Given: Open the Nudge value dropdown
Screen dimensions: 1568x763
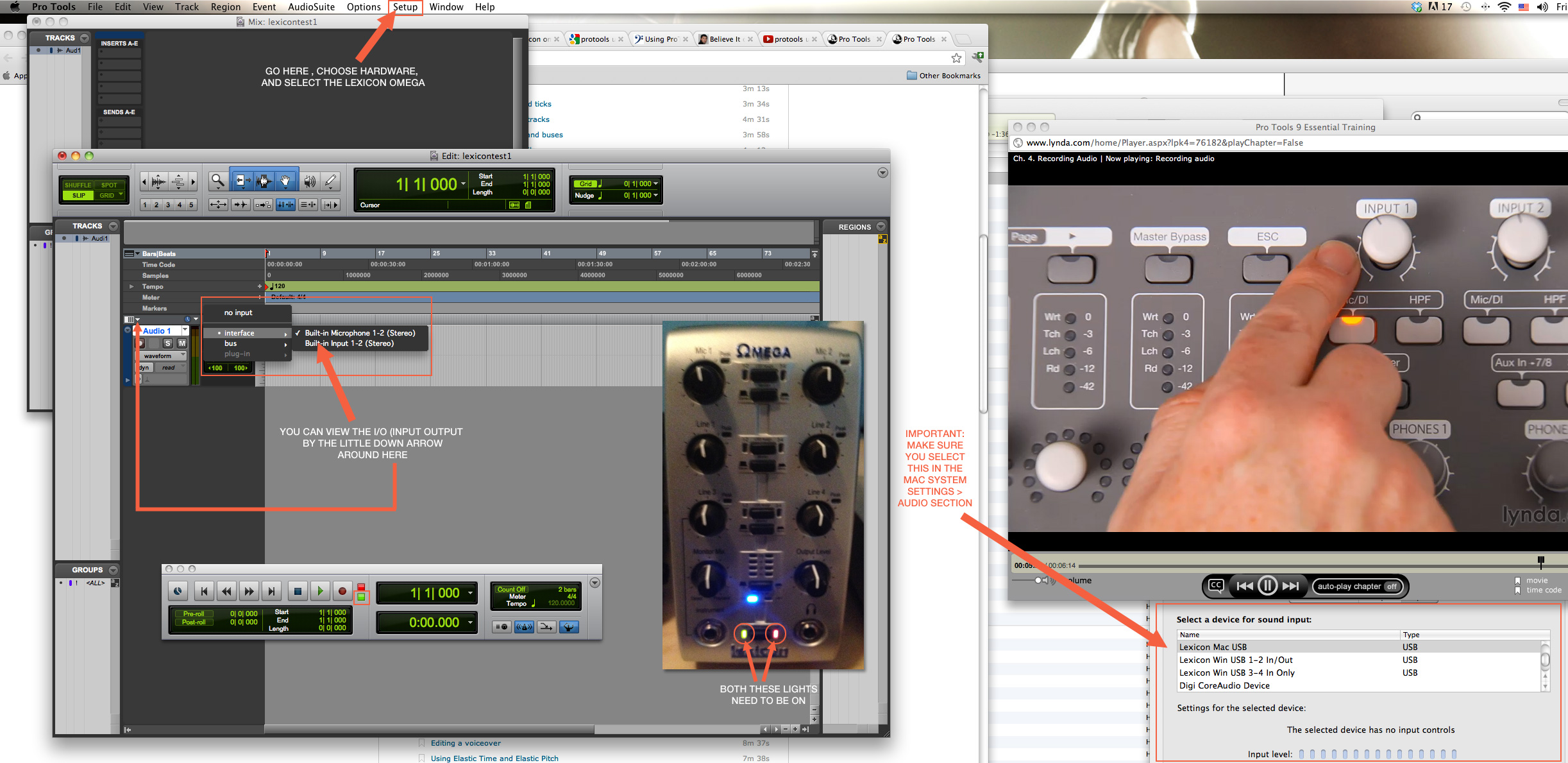Looking at the screenshot, I should [x=655, y=195].
